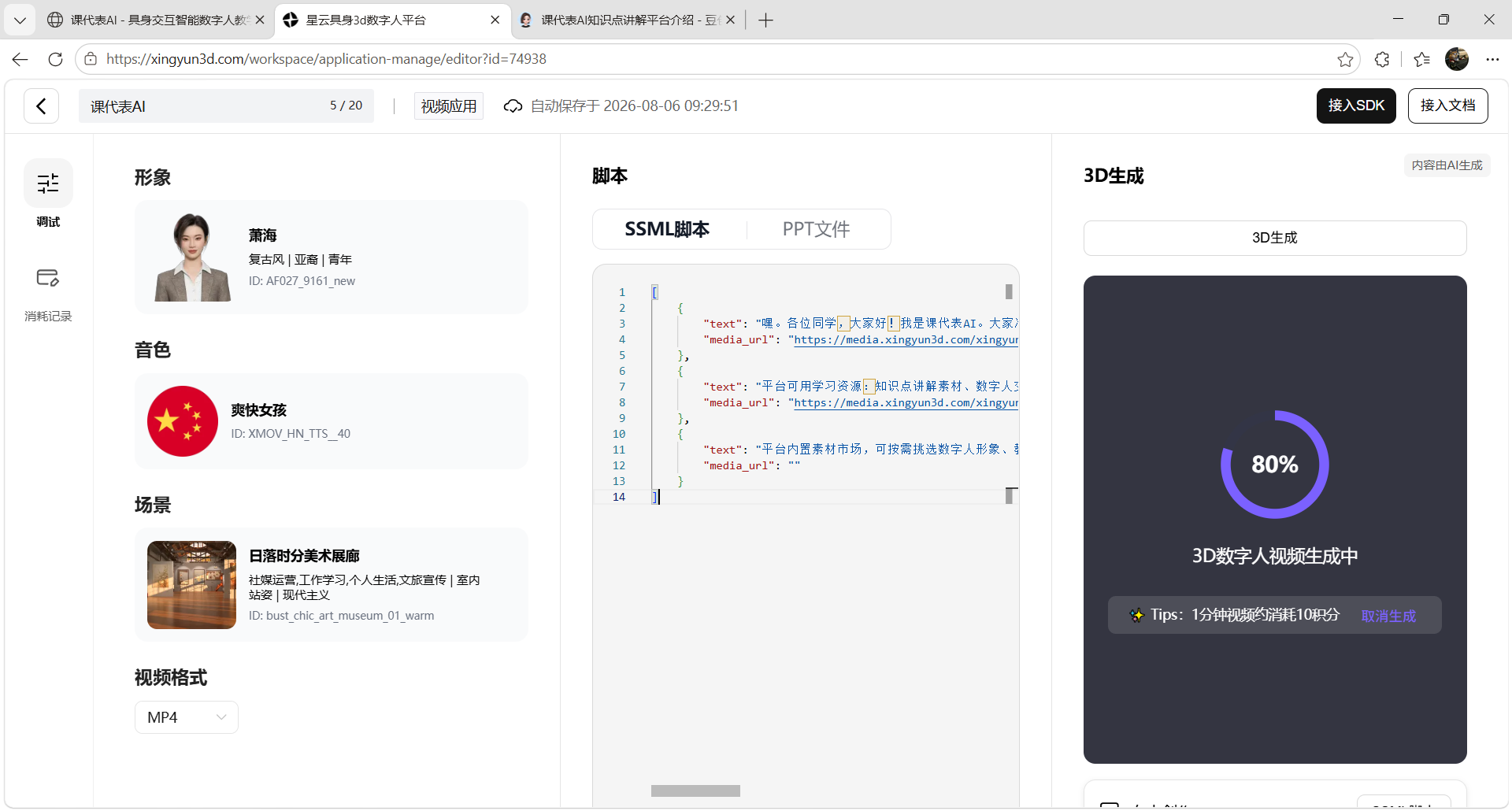Edit the application name 课代表AI field
The height and width of the screenshot is (811, 1512).
click(226, 106)
